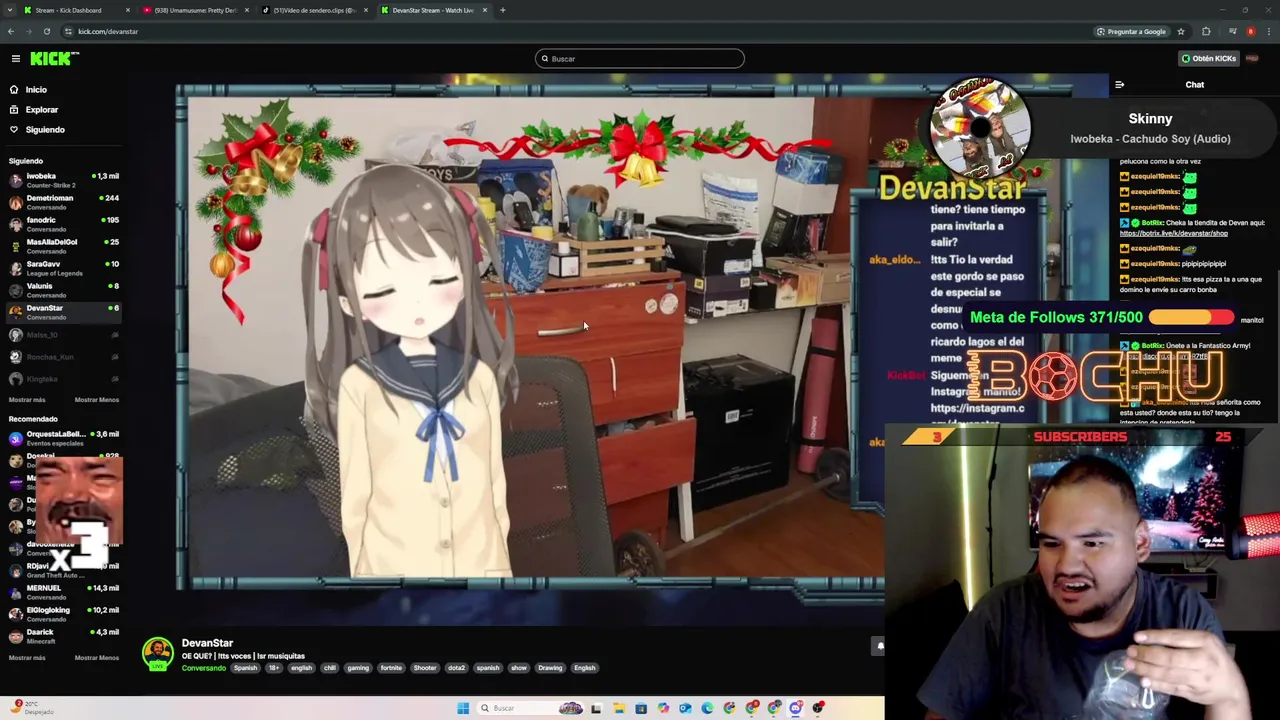Open Siguiendo in sidebar
Image resolution: width=1280 pixels, height=720 pixels.
coord(45,130)
